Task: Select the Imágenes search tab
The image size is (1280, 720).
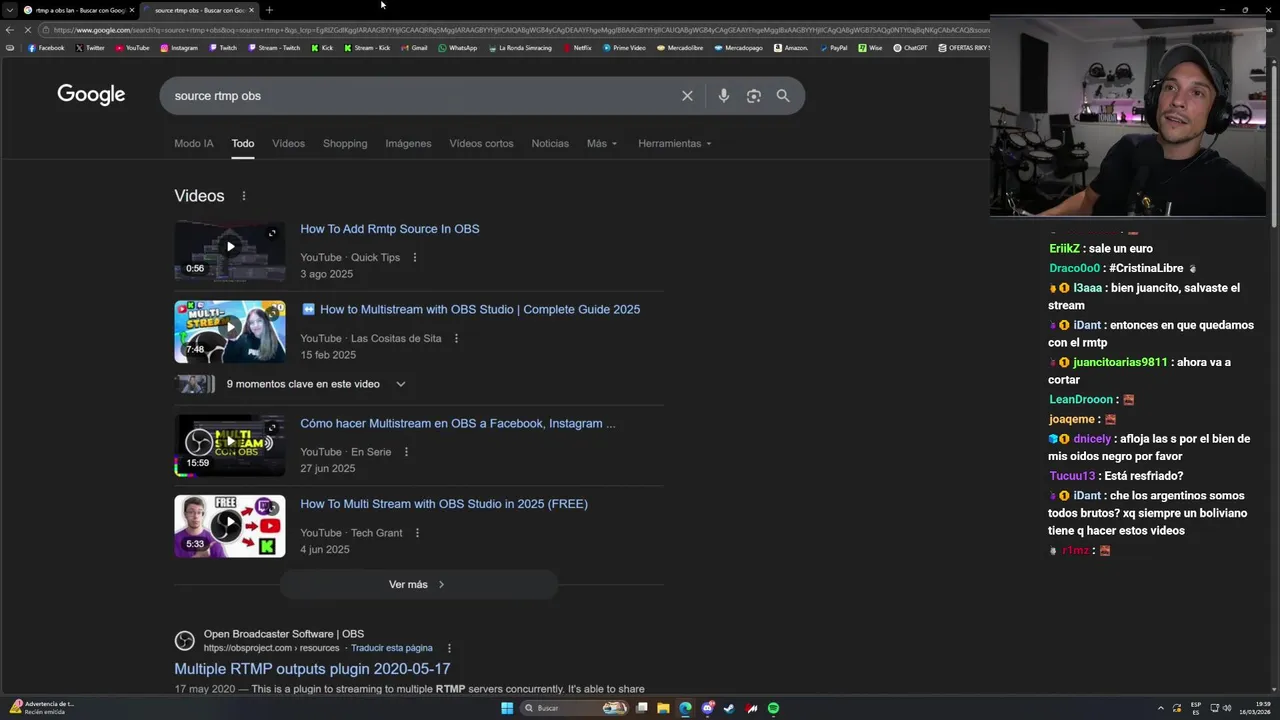Action: [408, 143]
